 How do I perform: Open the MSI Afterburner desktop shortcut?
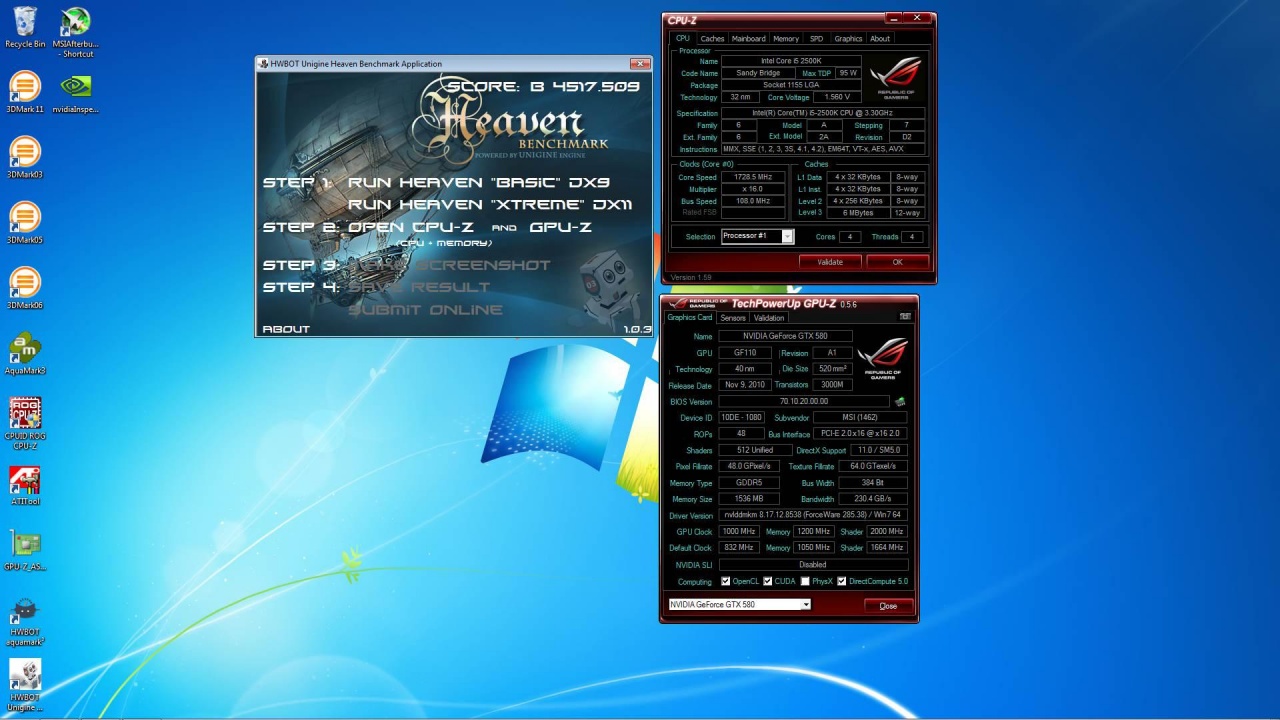click(76, 24)
